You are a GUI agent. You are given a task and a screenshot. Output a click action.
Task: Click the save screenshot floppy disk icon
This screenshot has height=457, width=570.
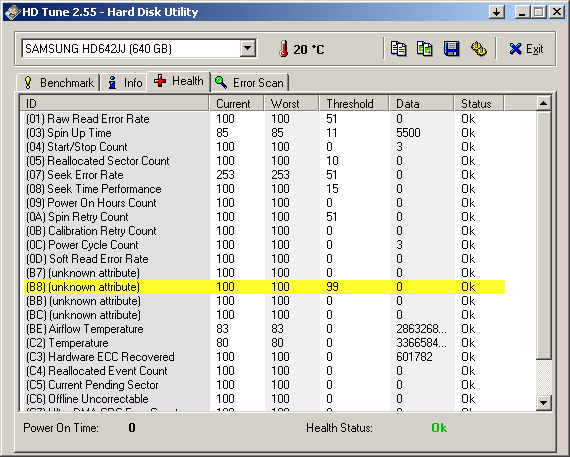pos(451,48)
